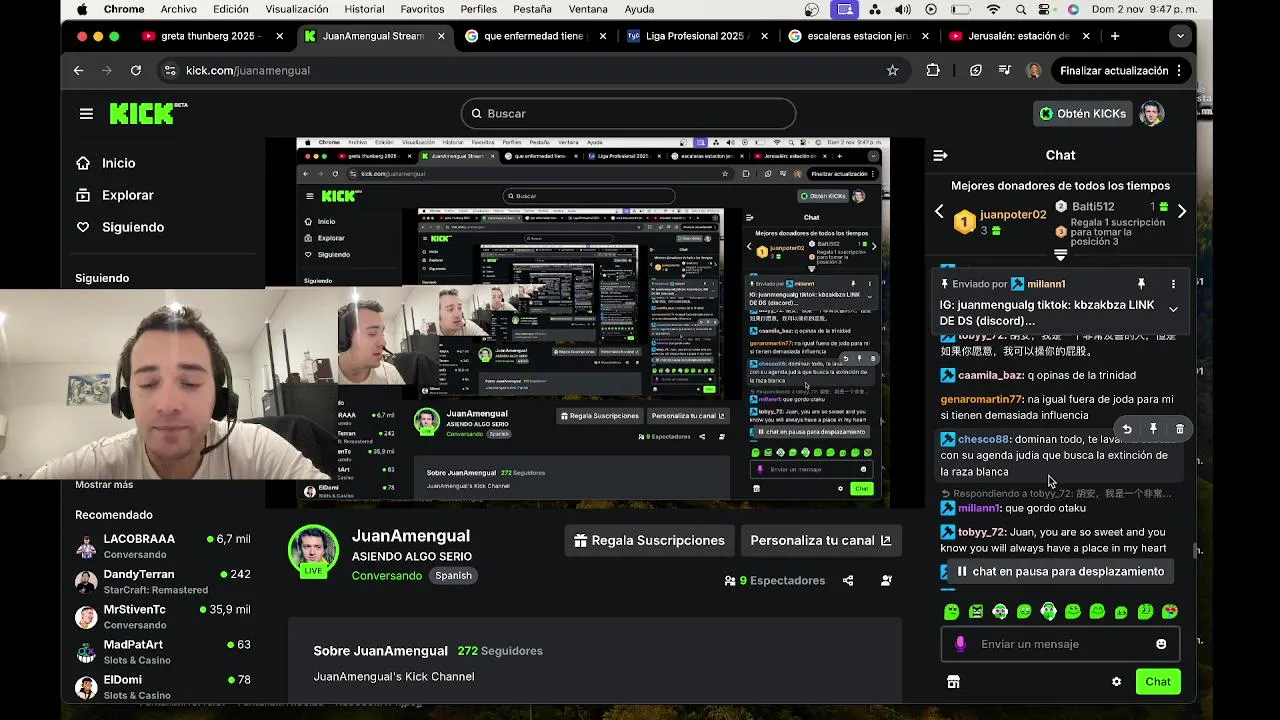The width and height of the screenshot is (1280, 720).
Task: Open the Perfiles menu
Action: [x=479, y=9]
